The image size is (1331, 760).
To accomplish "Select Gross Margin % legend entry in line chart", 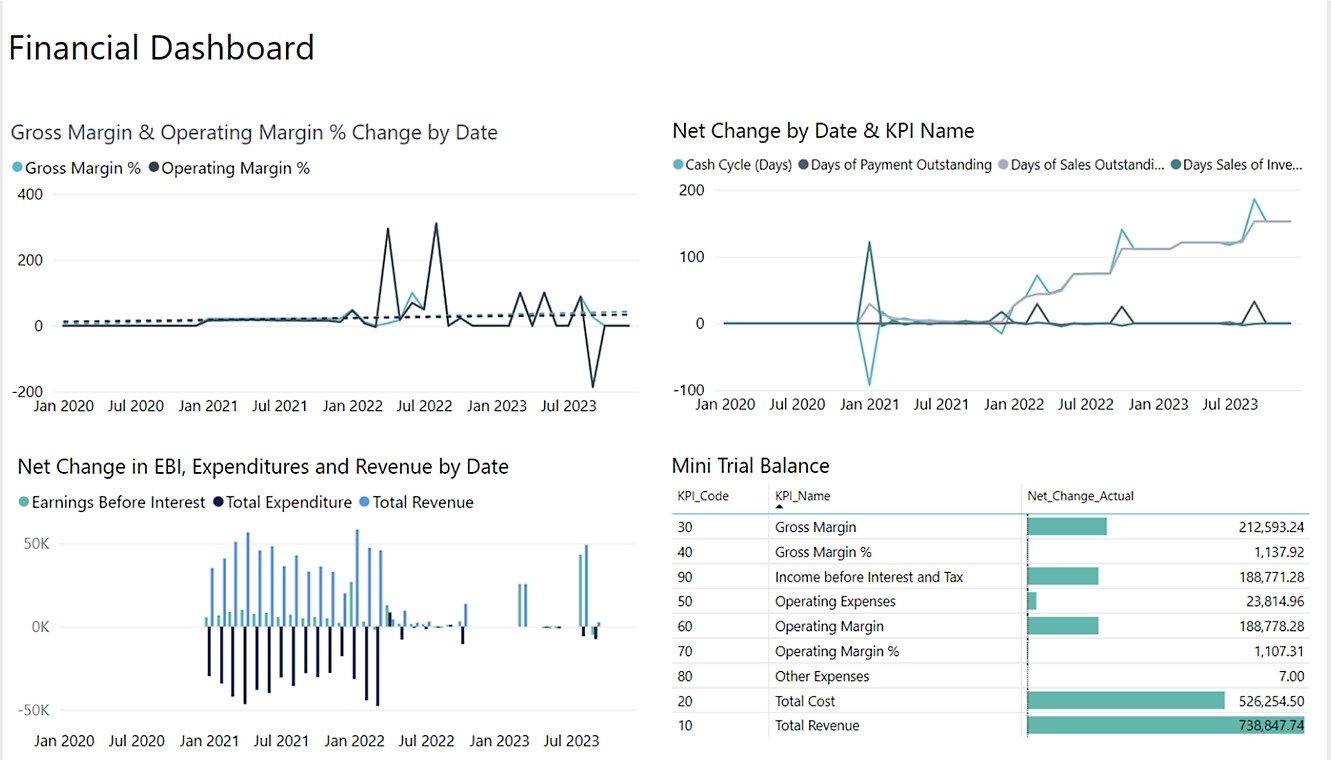I will 76,168.
